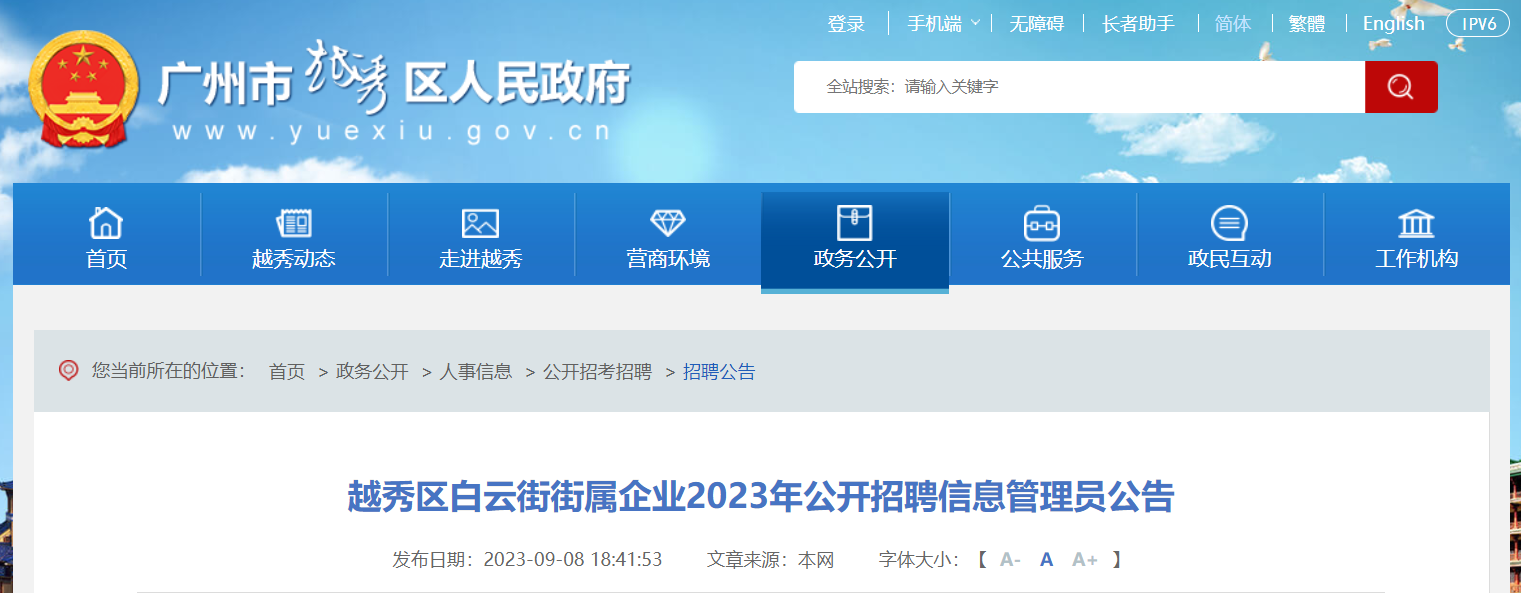Switch to 简体 Chinese
This screenshot has height=593, width=1521.
[1233, 24]
